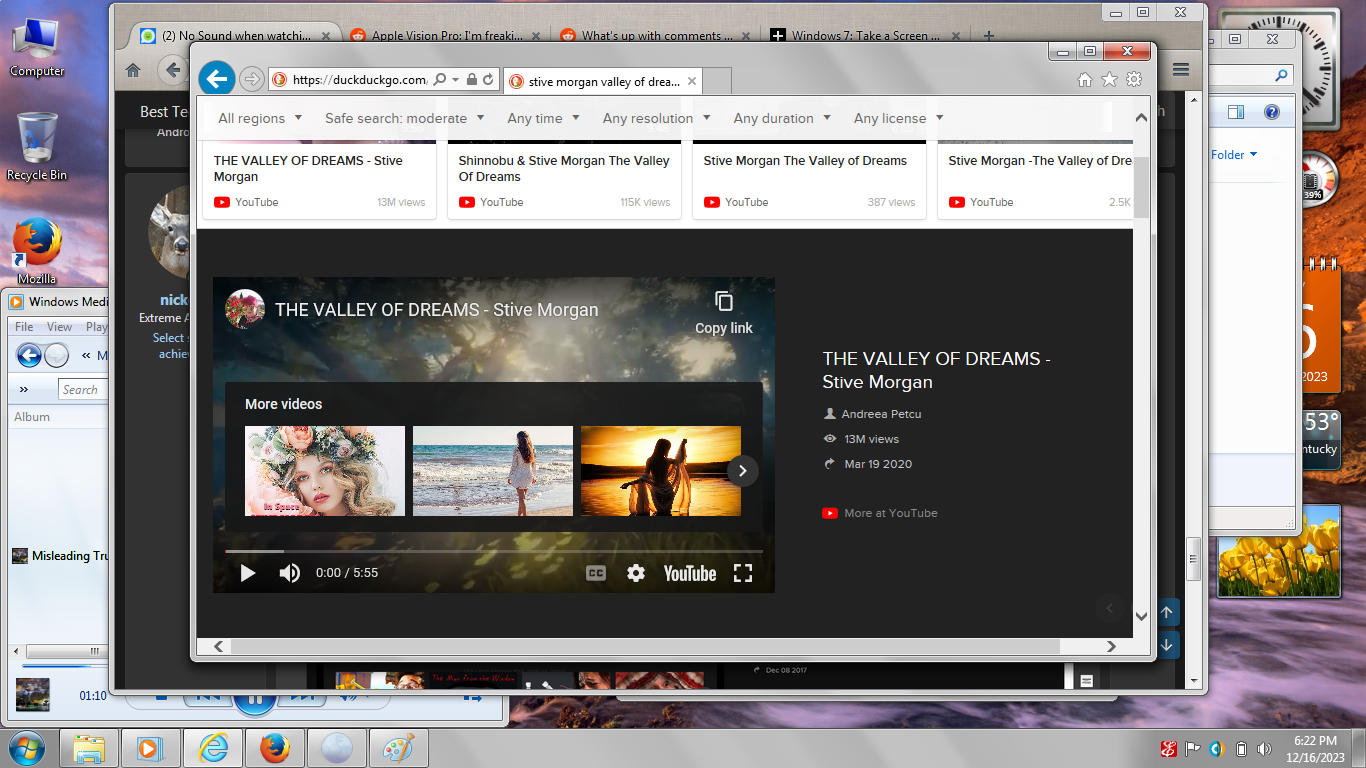Go back in Internet Explorer
Image resolution: width=1366 pixels, height=768 pixels.
tap(216, 79)
